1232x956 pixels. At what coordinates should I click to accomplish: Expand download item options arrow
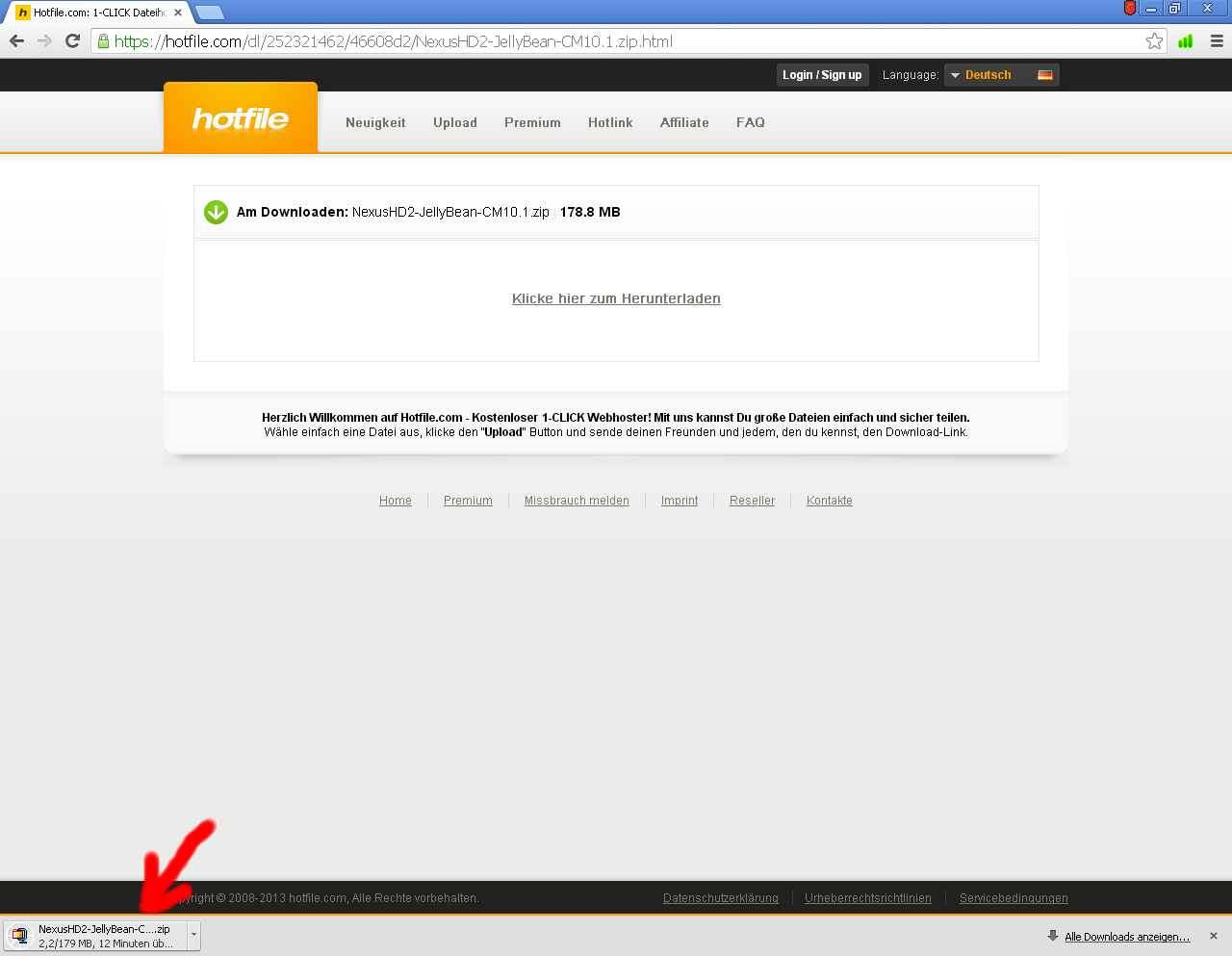point(193,936)
